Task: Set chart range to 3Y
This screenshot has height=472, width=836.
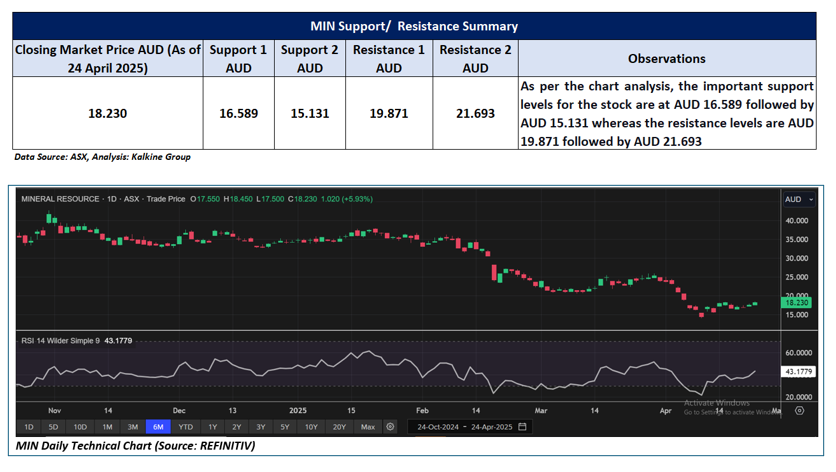Action: point(261,427)
